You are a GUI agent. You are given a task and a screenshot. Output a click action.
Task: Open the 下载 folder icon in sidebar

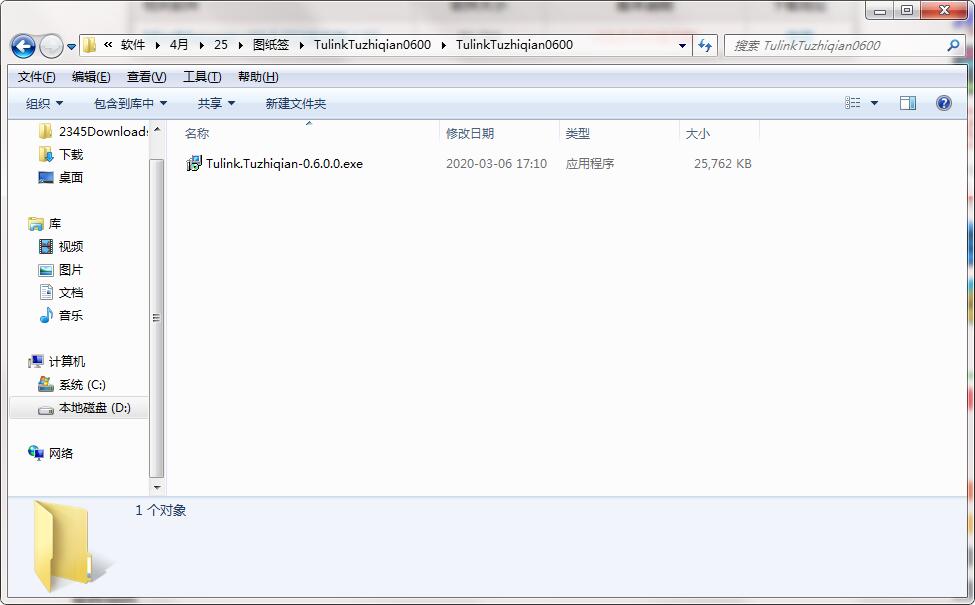[45, 154]
